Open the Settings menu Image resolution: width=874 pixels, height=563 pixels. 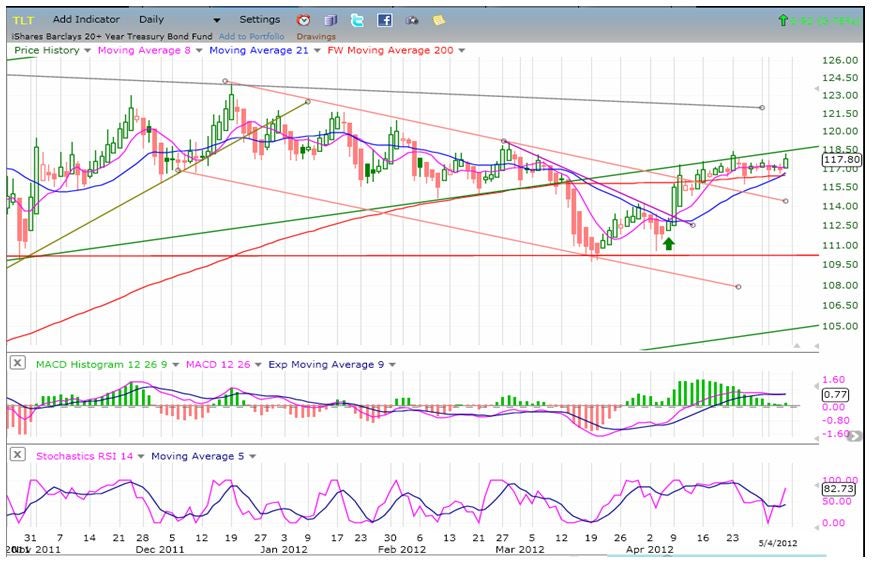[x=260, y=20]
